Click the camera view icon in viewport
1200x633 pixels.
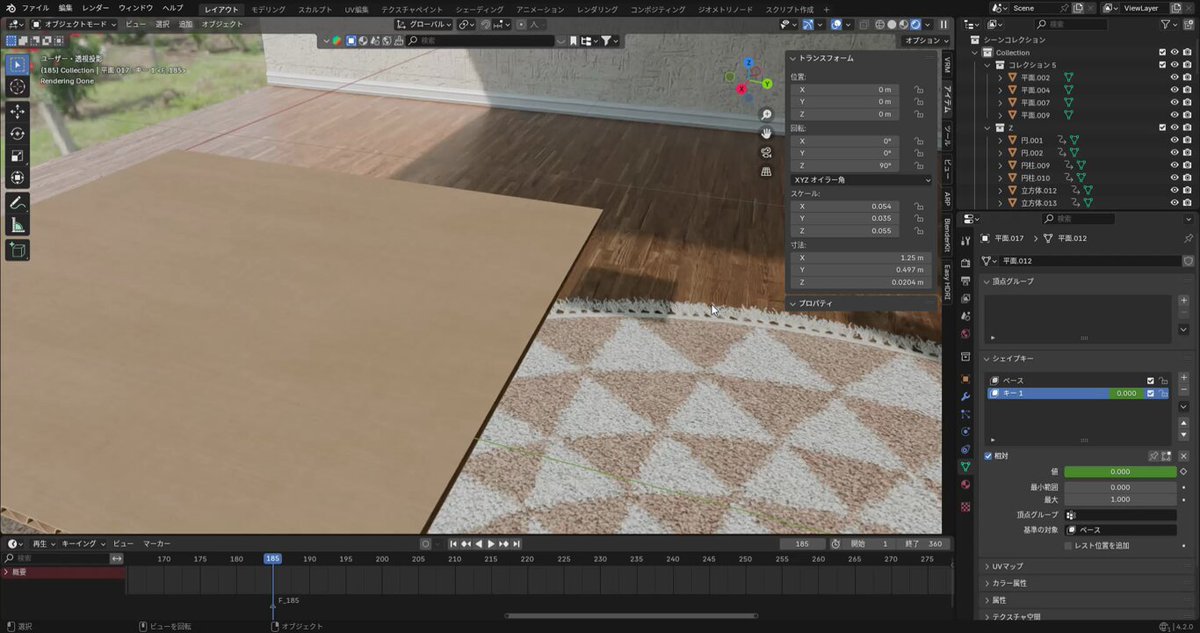(766, 152)
